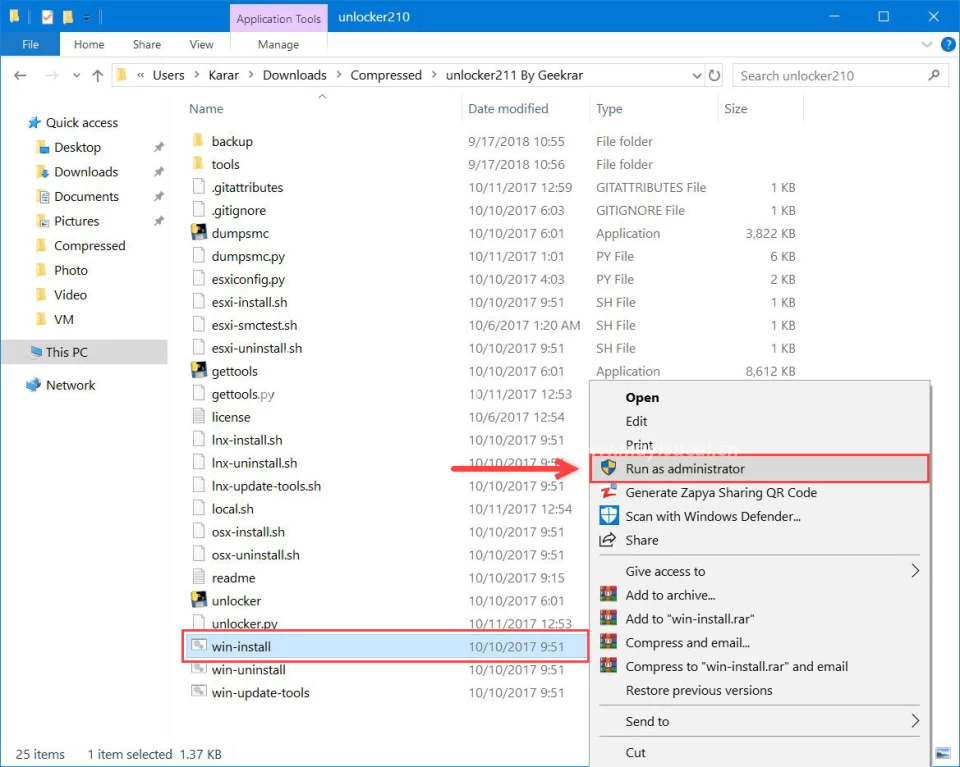Click the Scan with Windows Defender shield icon

point(608,516)
